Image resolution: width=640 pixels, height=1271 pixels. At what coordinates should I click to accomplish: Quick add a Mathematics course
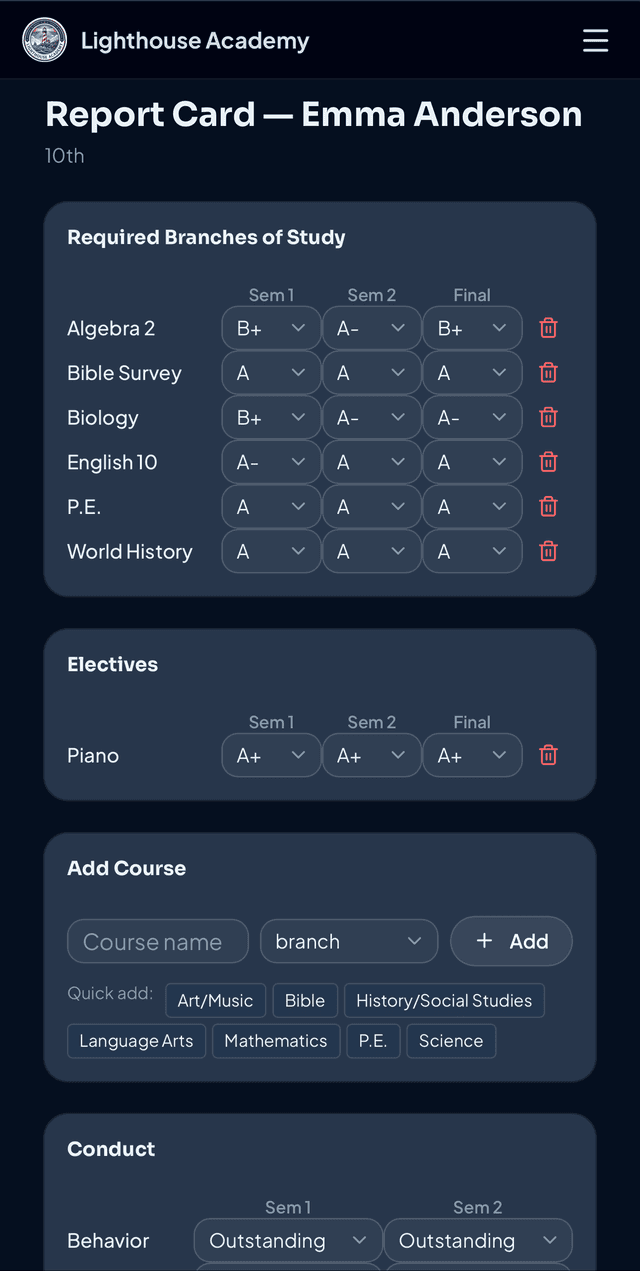tap(276, 1040)
